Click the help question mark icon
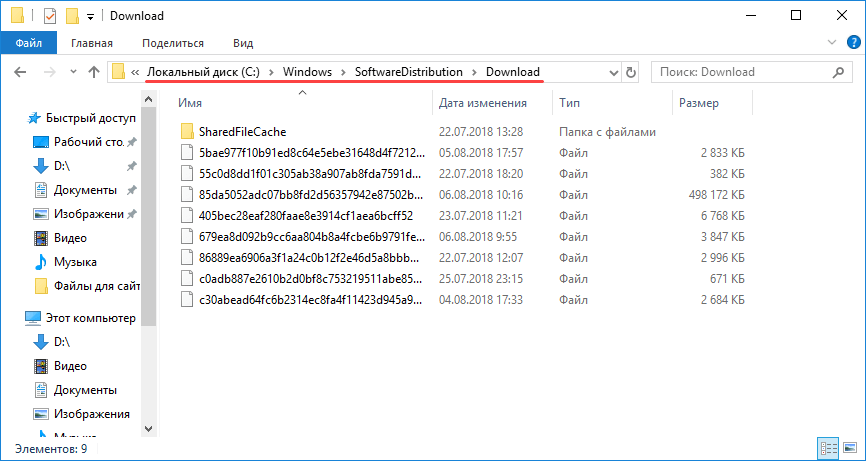This screenshot has height=461, width=866. (852, 43)
